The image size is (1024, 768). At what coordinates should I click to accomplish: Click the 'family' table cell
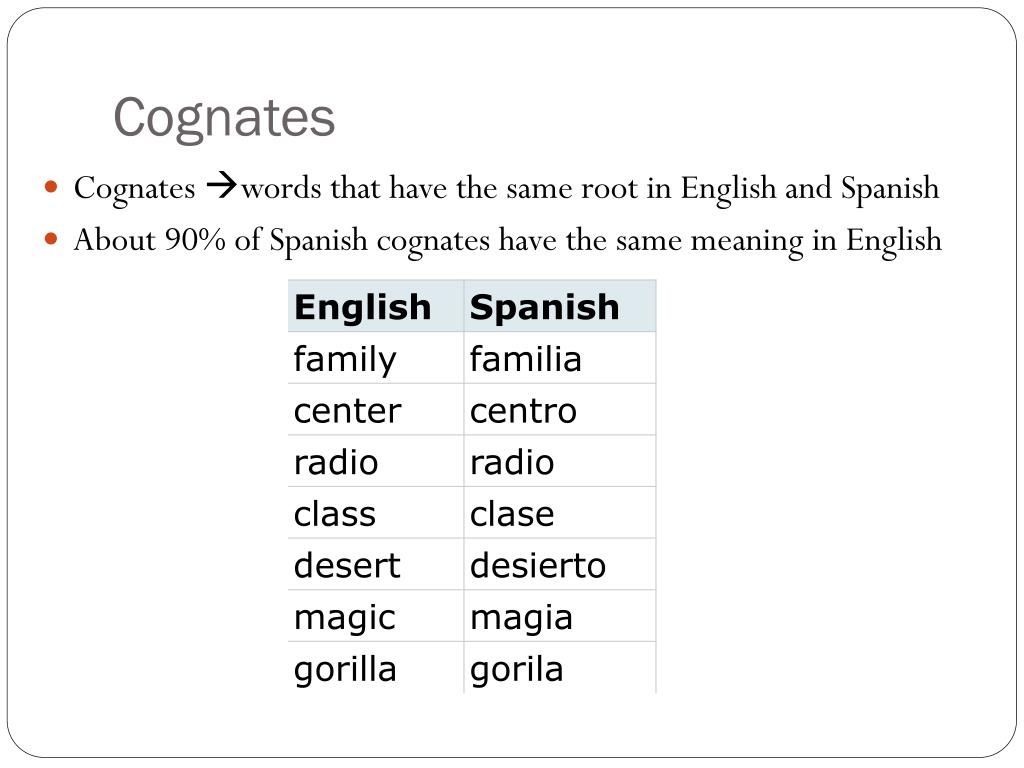376,358
